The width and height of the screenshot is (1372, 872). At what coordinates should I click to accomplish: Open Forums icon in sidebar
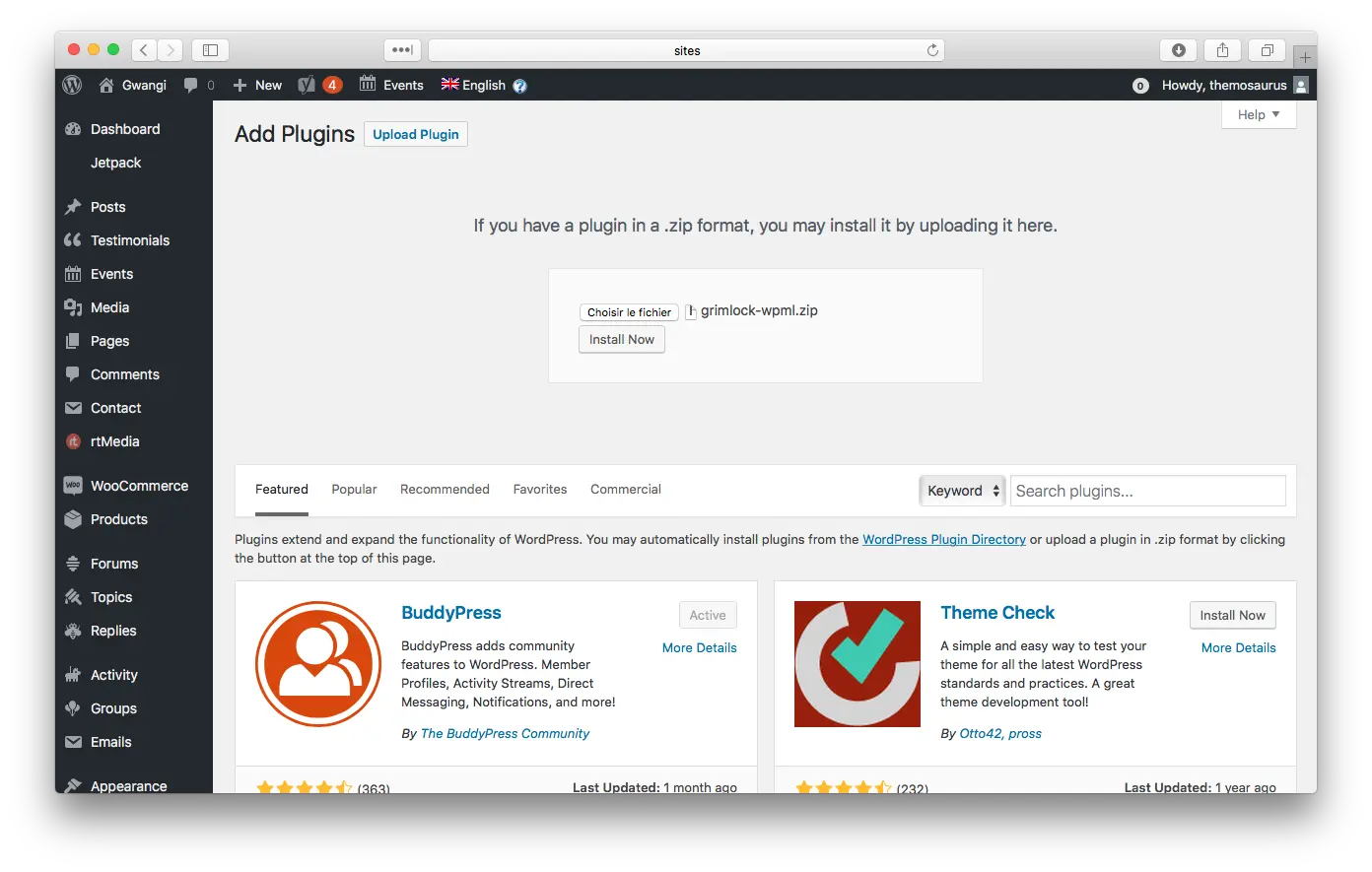click(x=73, y=564)
